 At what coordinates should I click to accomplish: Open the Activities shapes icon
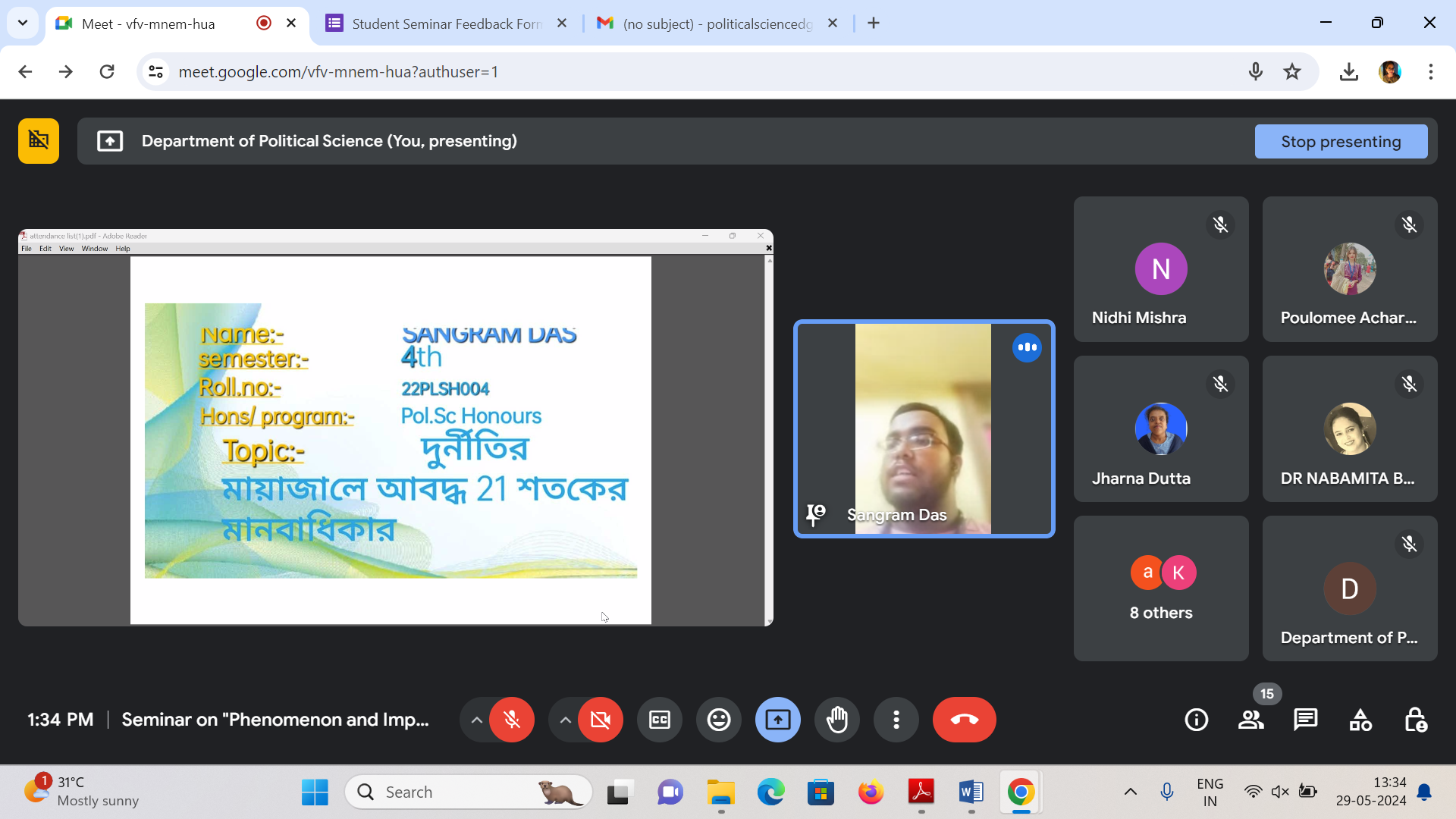coord(1360,720)
